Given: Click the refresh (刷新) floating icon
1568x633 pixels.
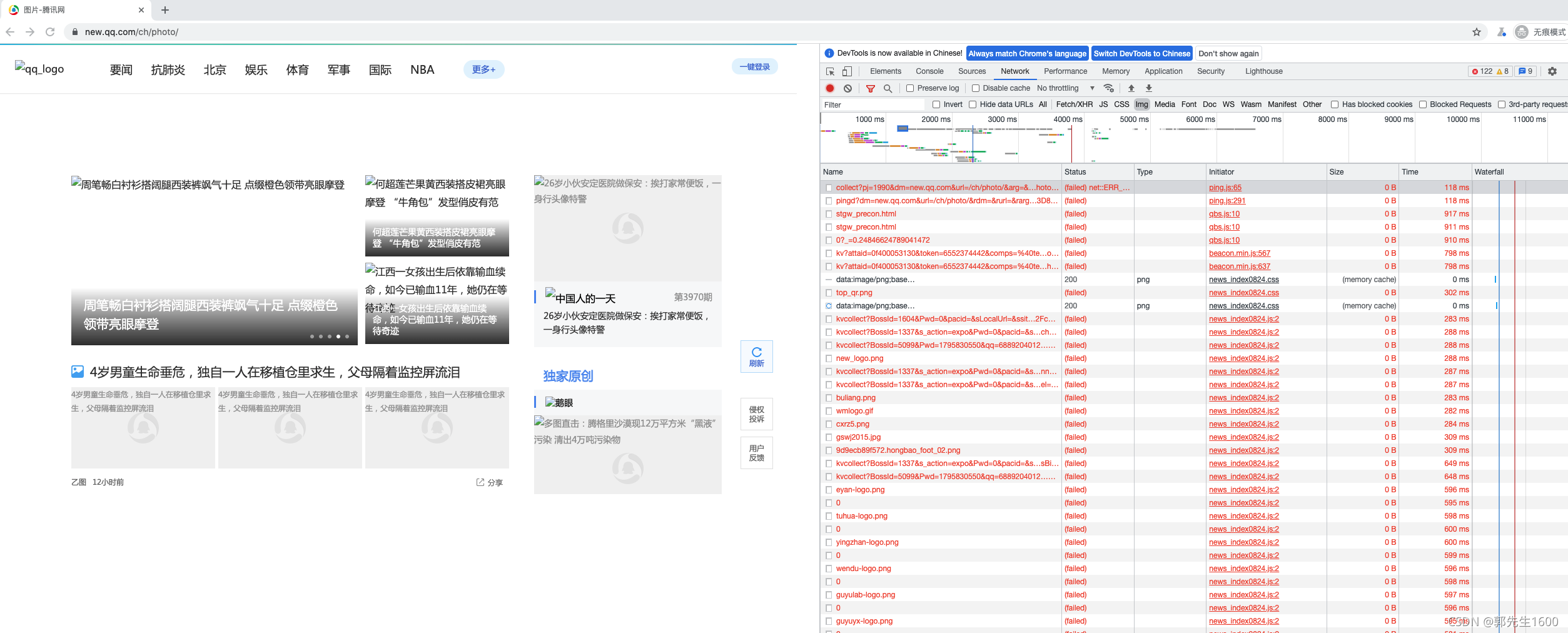Looking at the screenshot, I should pyautogui.click(x=757, y=357).
